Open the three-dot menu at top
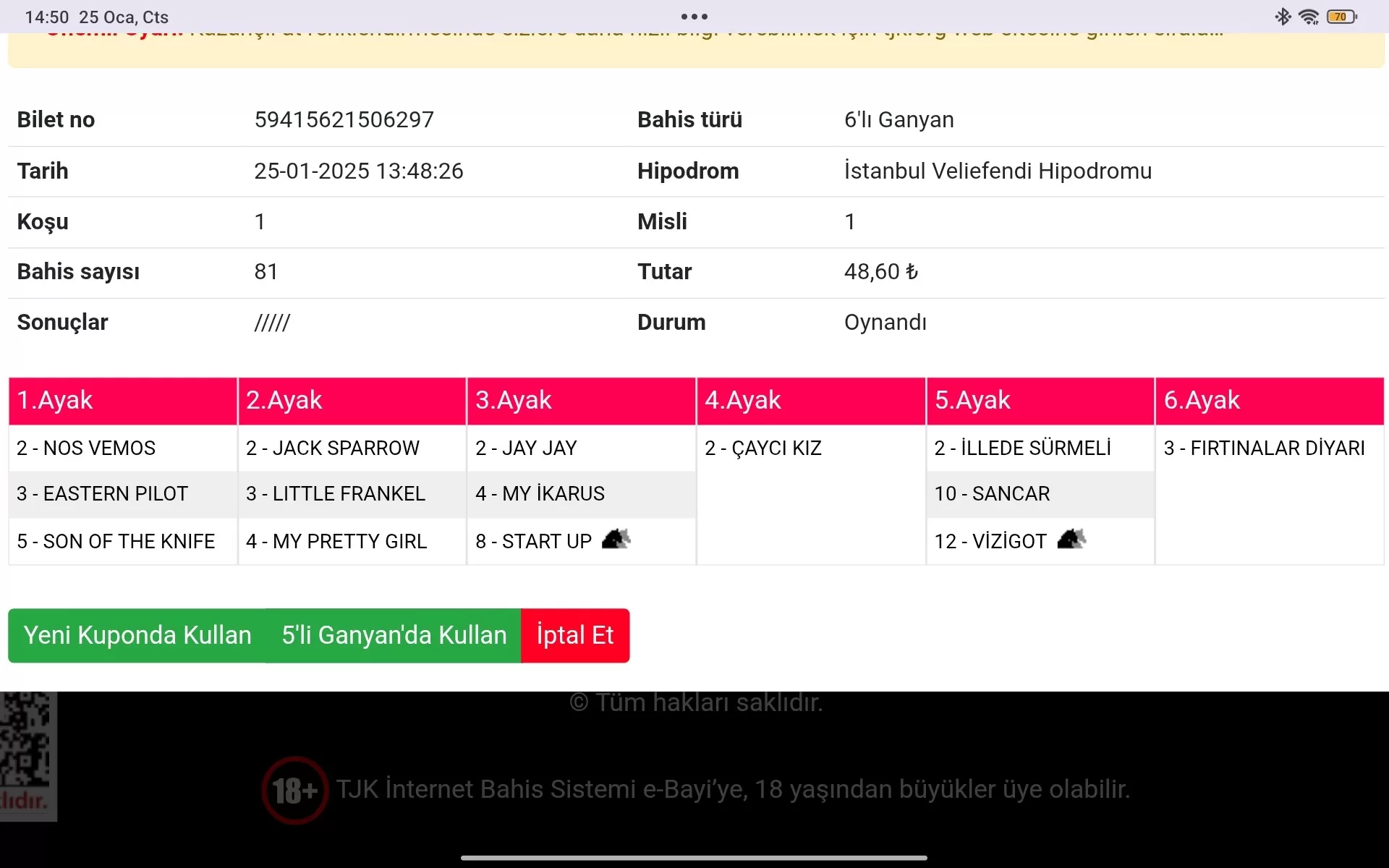Image resolution: width=1389 pixels, height=868 pixels. click(694, 17)
